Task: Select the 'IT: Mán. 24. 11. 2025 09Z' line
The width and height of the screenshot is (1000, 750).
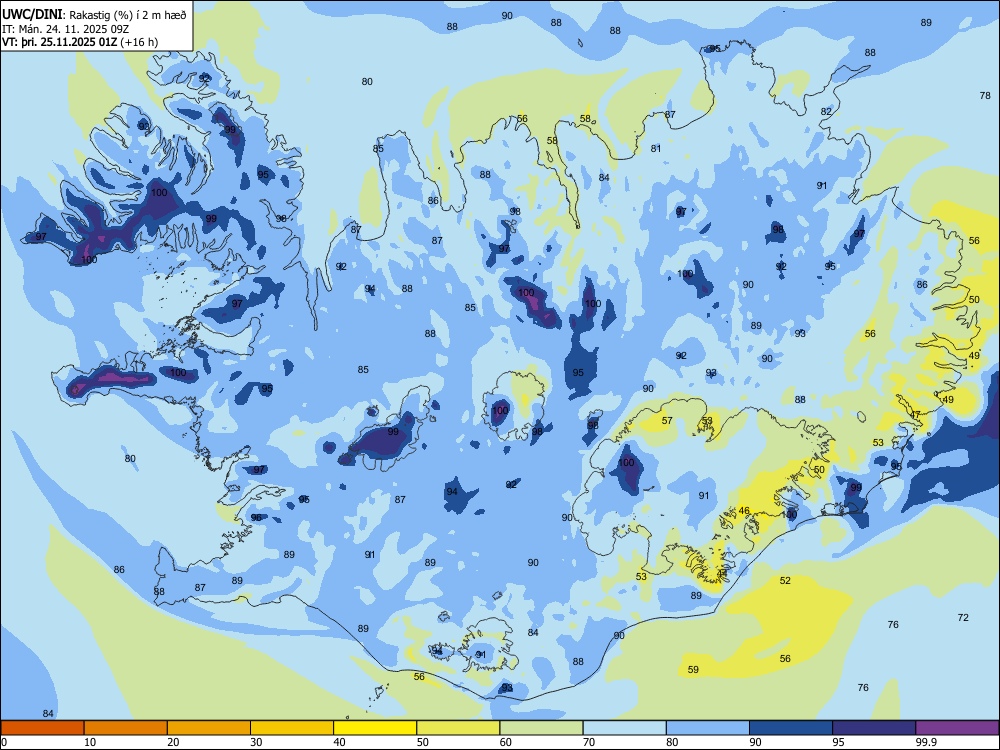Action: (66, 29)
